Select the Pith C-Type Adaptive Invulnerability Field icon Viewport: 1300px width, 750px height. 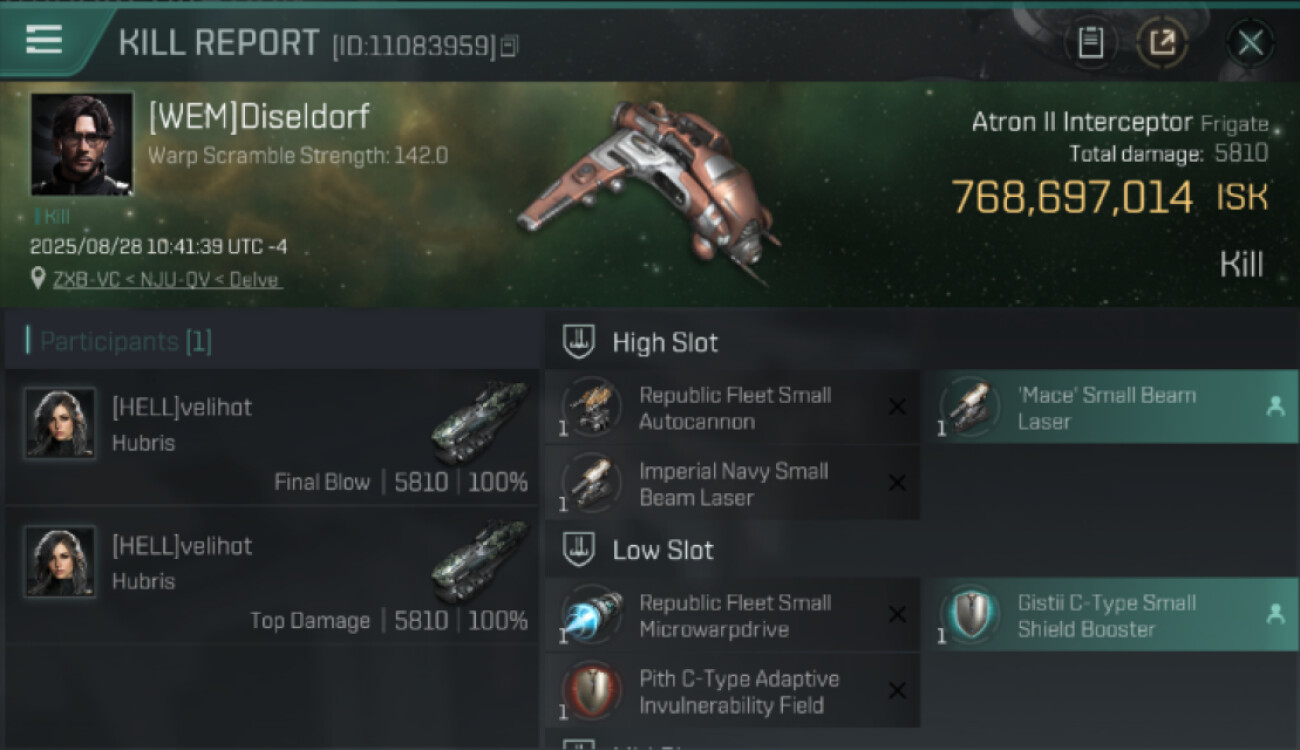pyautogui.click(x=592, y=691)
